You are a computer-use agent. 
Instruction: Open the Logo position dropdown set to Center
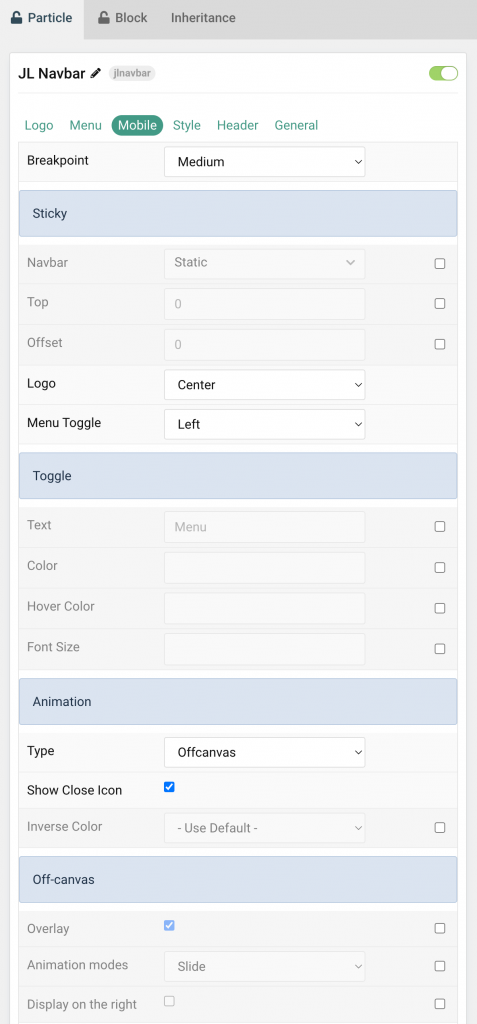coord(265,385)
